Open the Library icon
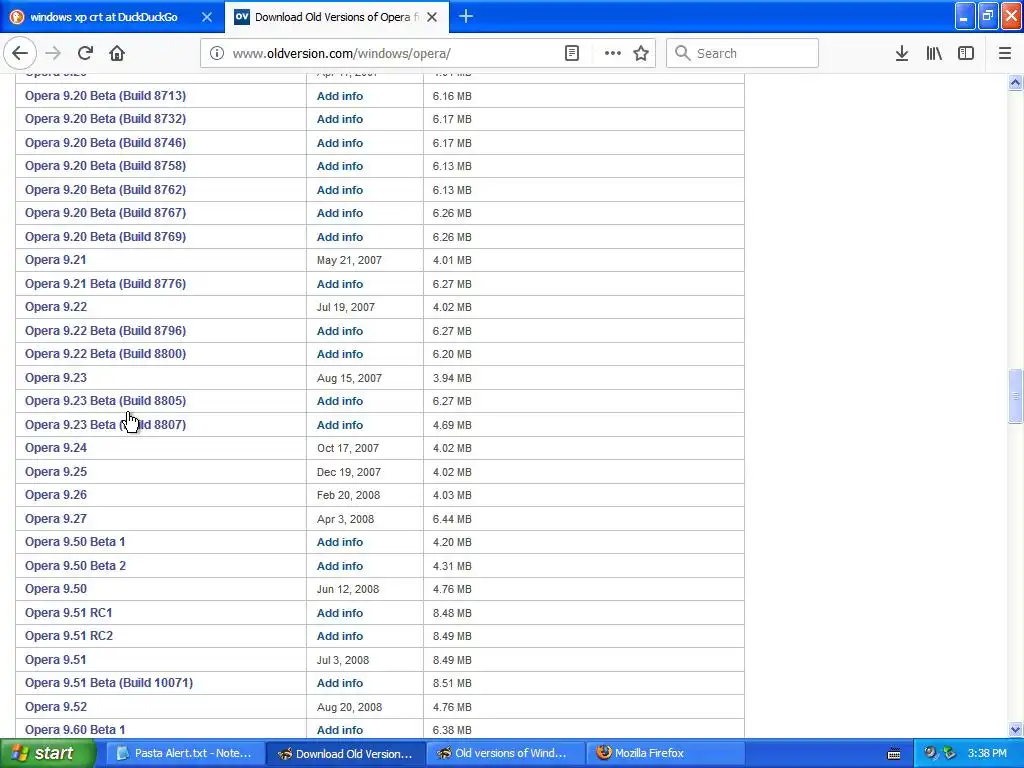The width and height of the screenshot is (1024, 768). tap(934, 54)
